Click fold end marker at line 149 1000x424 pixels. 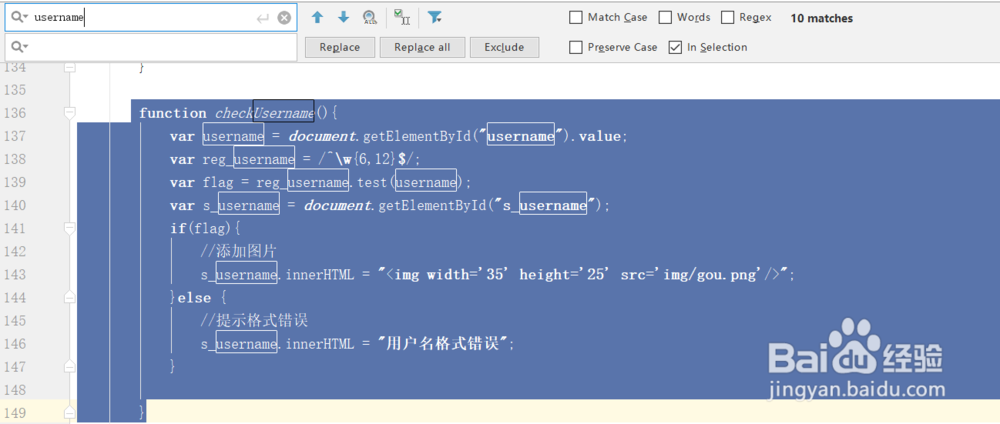pos(70,413)
